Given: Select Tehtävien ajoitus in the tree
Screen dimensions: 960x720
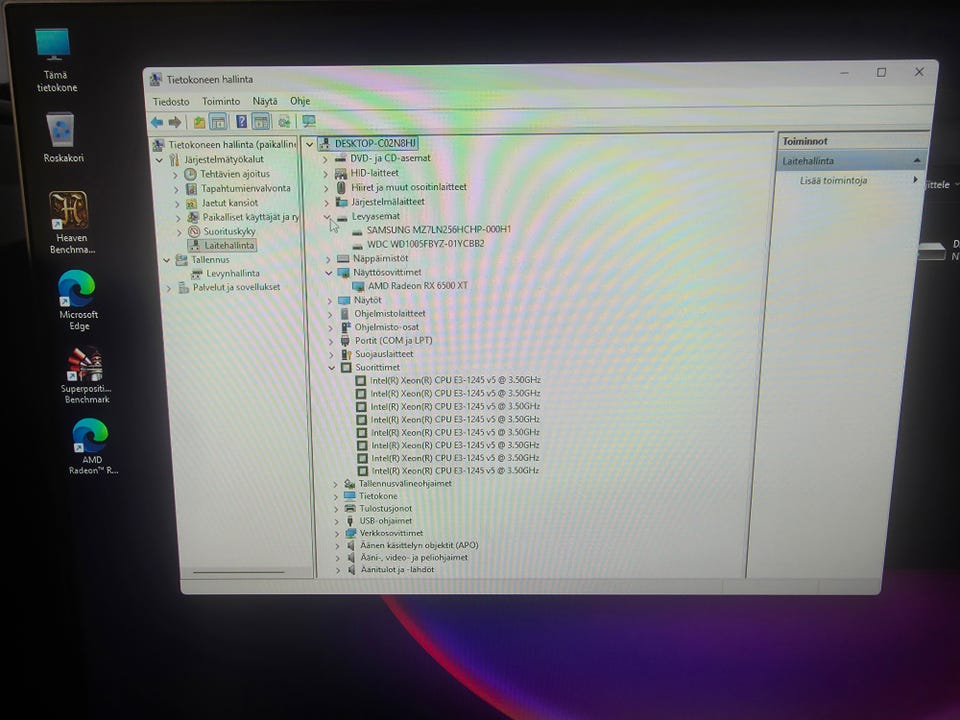Looking at the screenshot, I should click(235, 174).
